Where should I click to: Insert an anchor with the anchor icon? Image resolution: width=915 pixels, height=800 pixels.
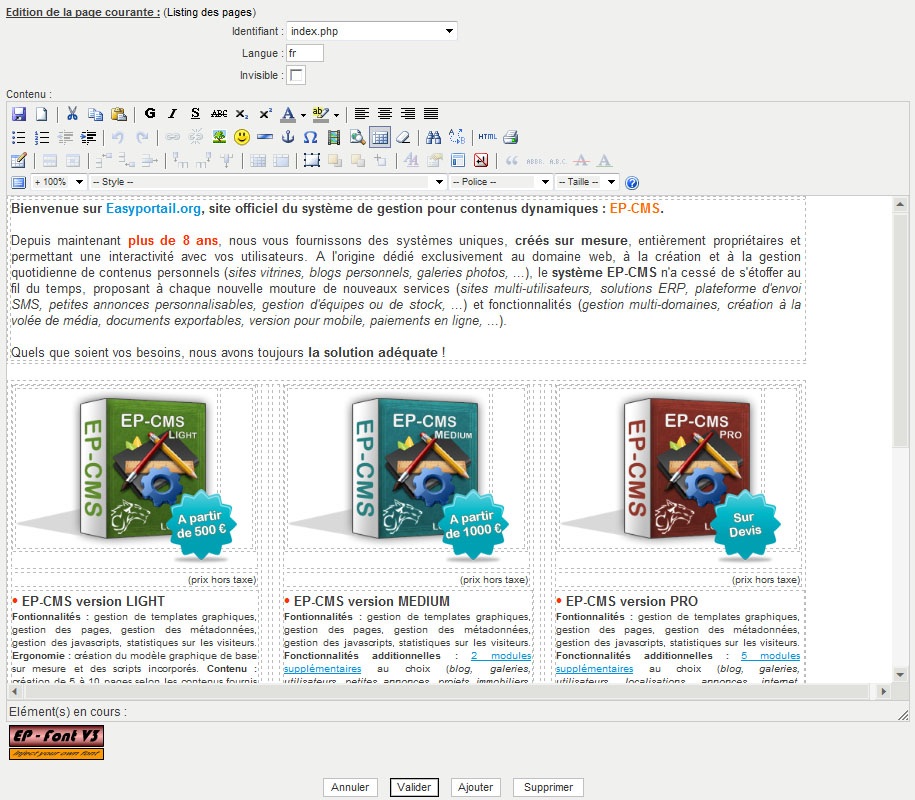[287, 137]
